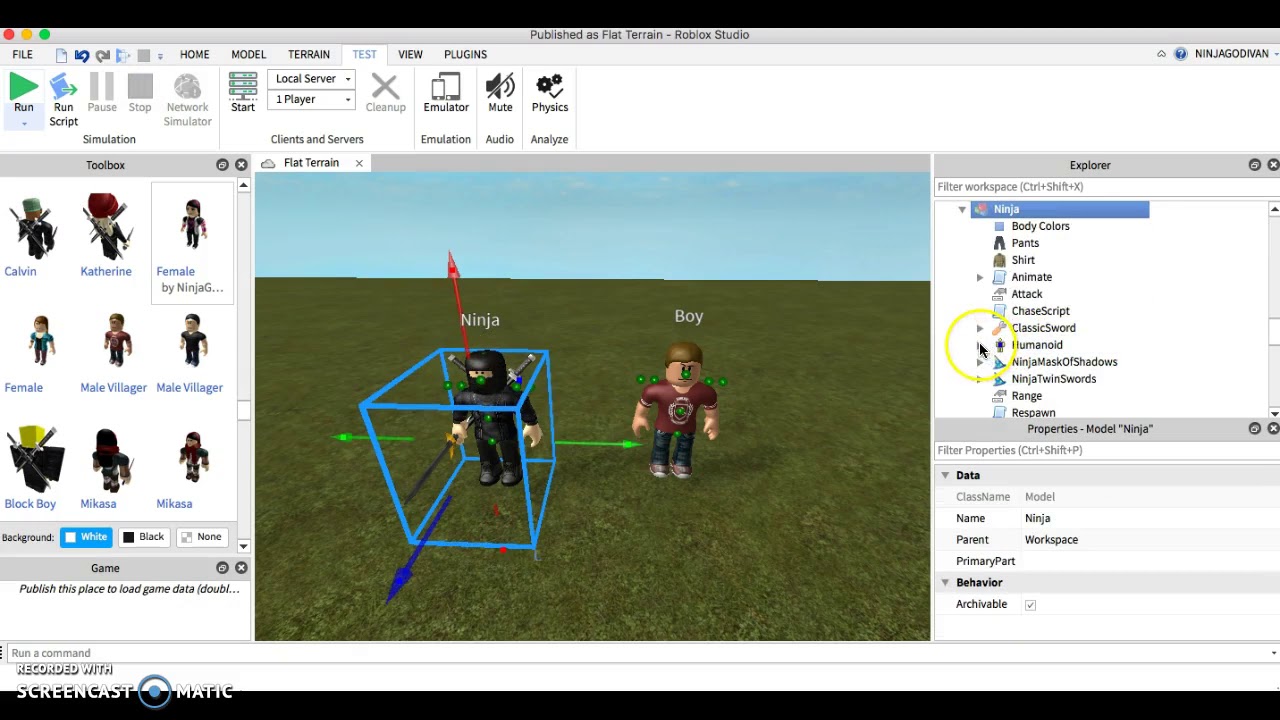1280x720 pixels.
Task: Expand the Animate script node
Action: 980,277
